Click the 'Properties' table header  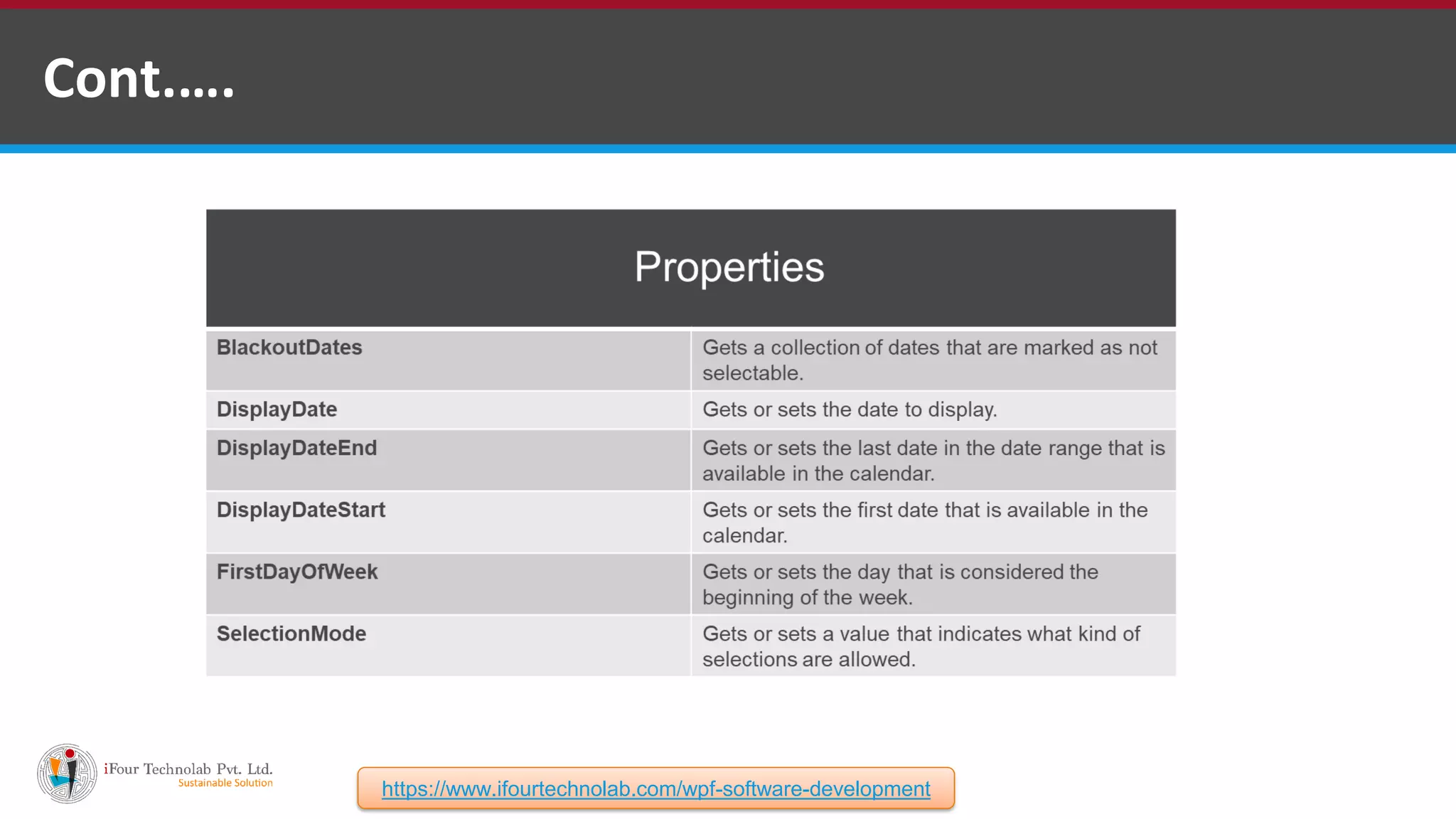(x=691, y=268)
